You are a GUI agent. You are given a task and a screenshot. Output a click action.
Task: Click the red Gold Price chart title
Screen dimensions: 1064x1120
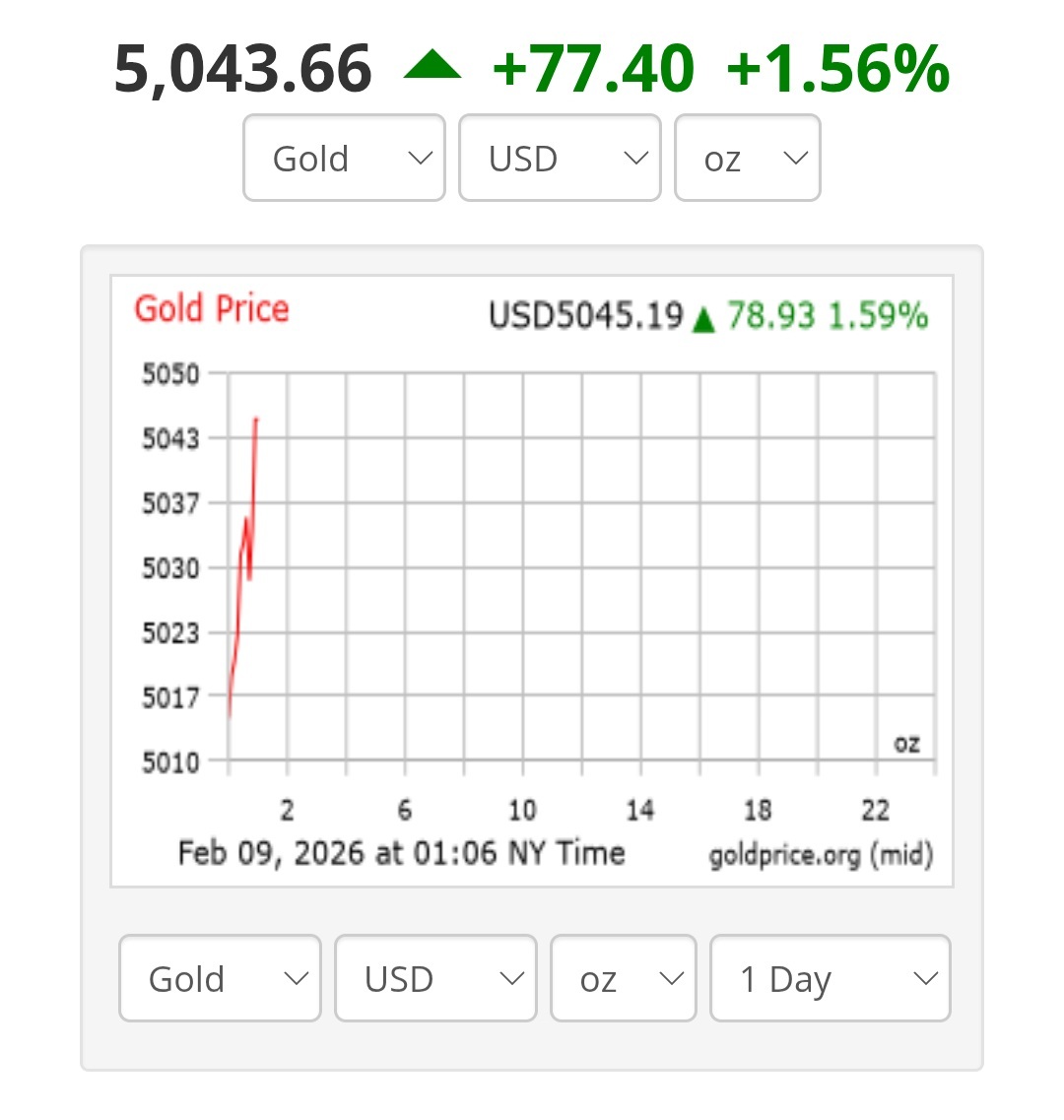tap(212, 309)
